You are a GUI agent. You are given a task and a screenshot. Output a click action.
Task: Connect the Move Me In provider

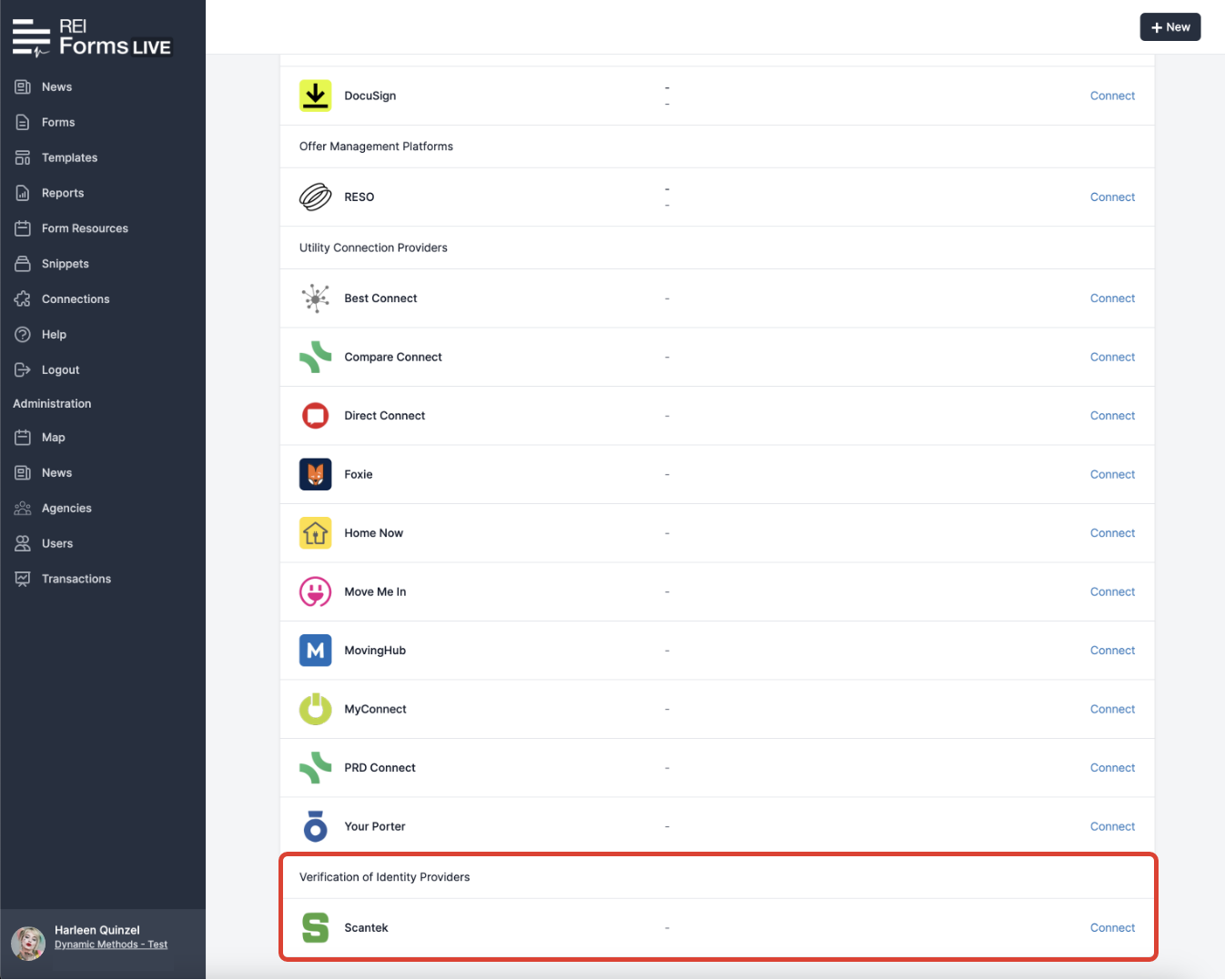point(1112,592)
